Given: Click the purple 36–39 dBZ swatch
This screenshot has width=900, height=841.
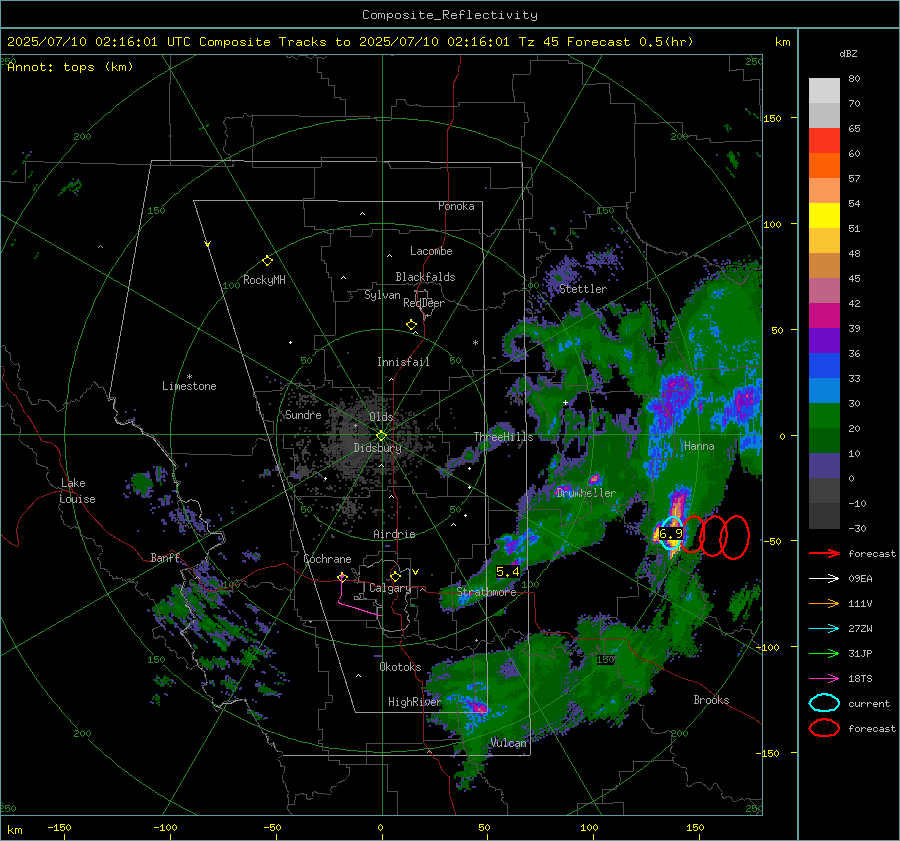Looking at the screenshot, I should pyautogui.click(x=824, y=340).
